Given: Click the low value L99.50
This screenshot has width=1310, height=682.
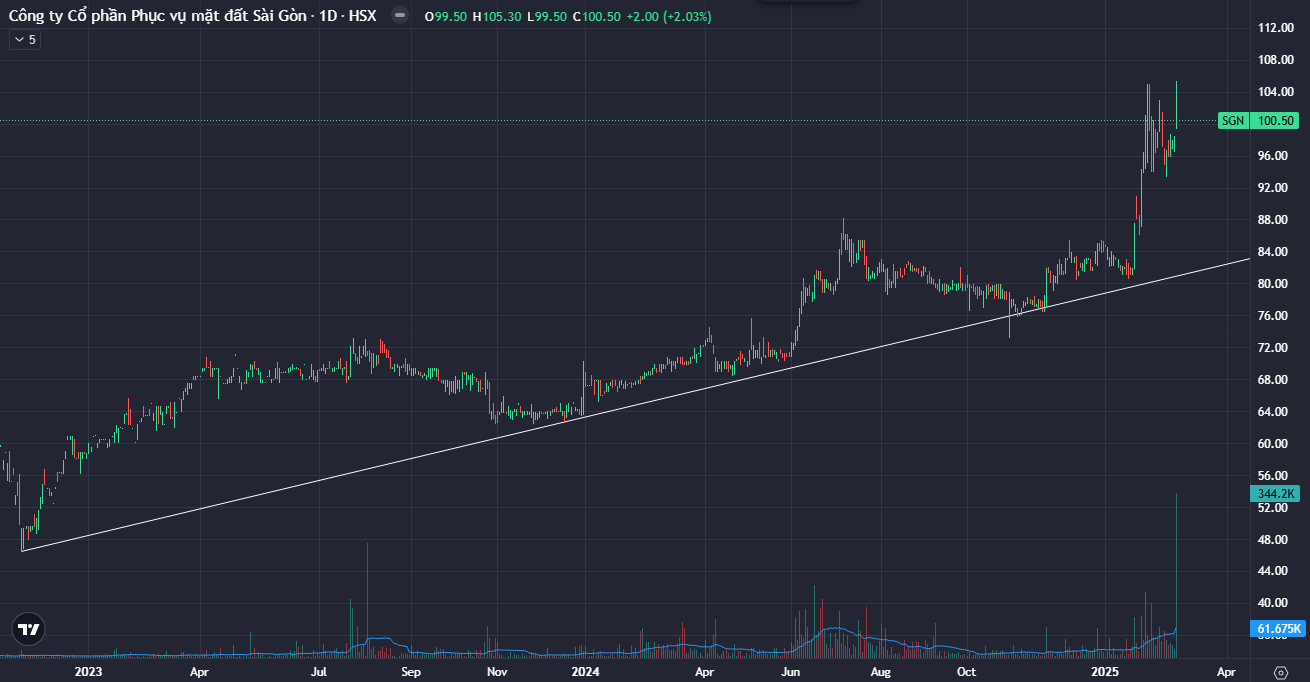Looking at the screenshot, I should pos(548,17).
